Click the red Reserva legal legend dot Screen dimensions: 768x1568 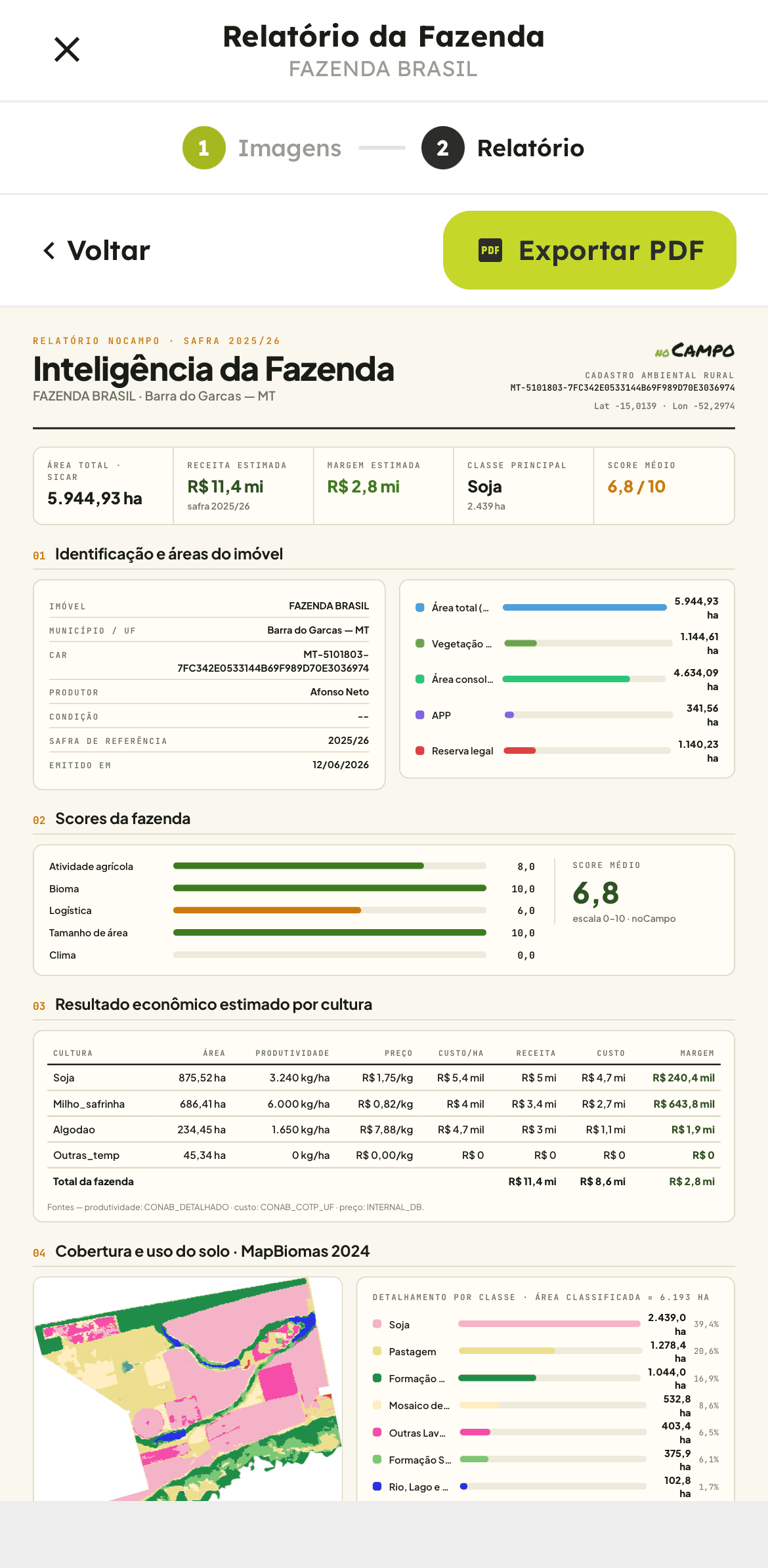click(420, 751)
